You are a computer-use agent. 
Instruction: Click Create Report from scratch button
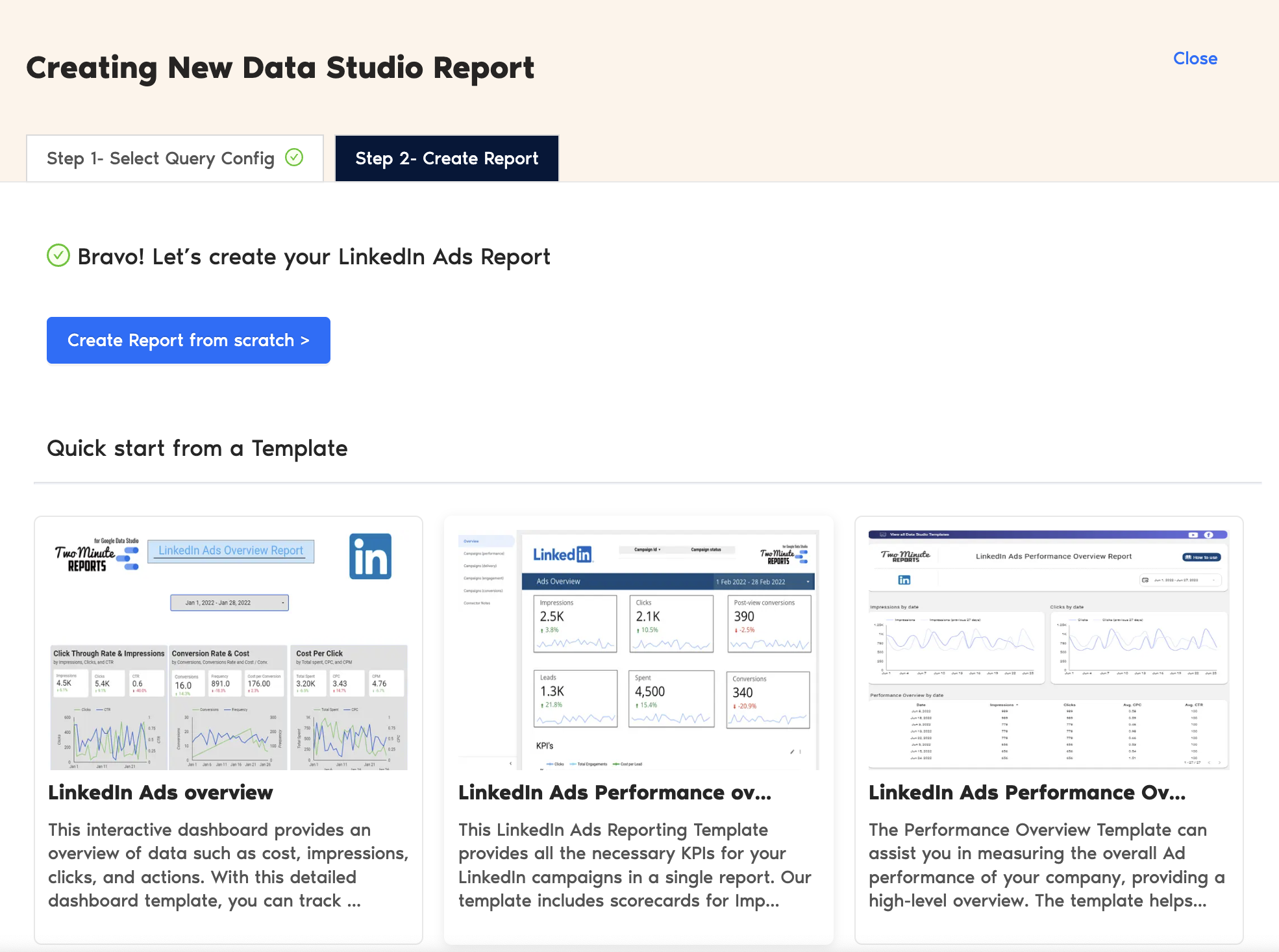(x=188, y=340)
